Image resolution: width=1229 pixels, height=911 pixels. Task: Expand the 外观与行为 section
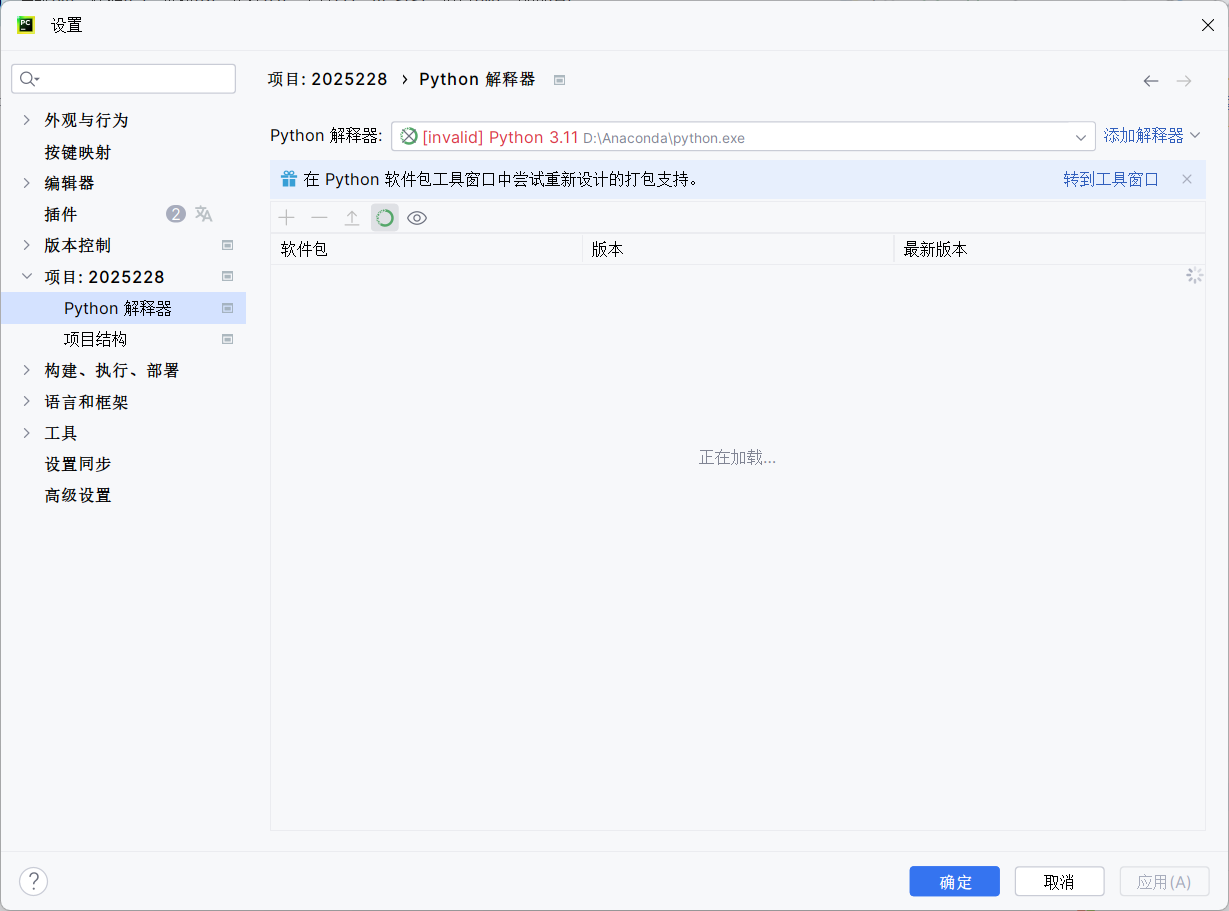coord(27,120)
